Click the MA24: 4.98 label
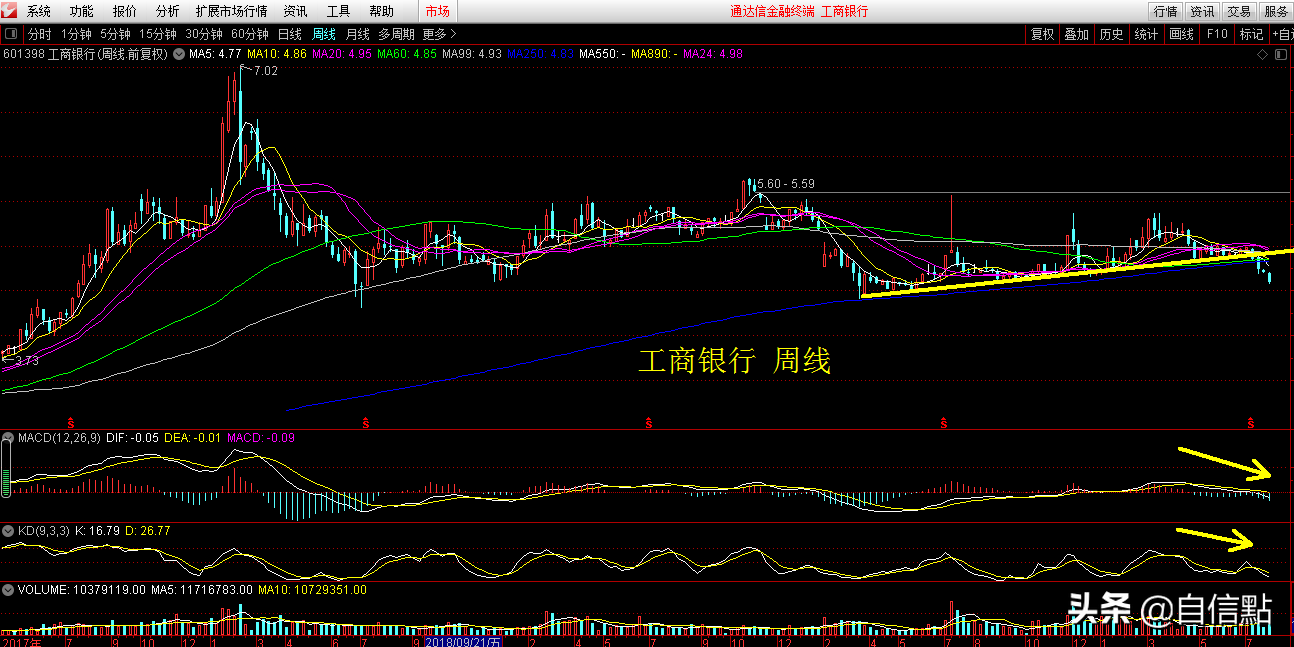1294x647 pixels. tap(713, 54)
